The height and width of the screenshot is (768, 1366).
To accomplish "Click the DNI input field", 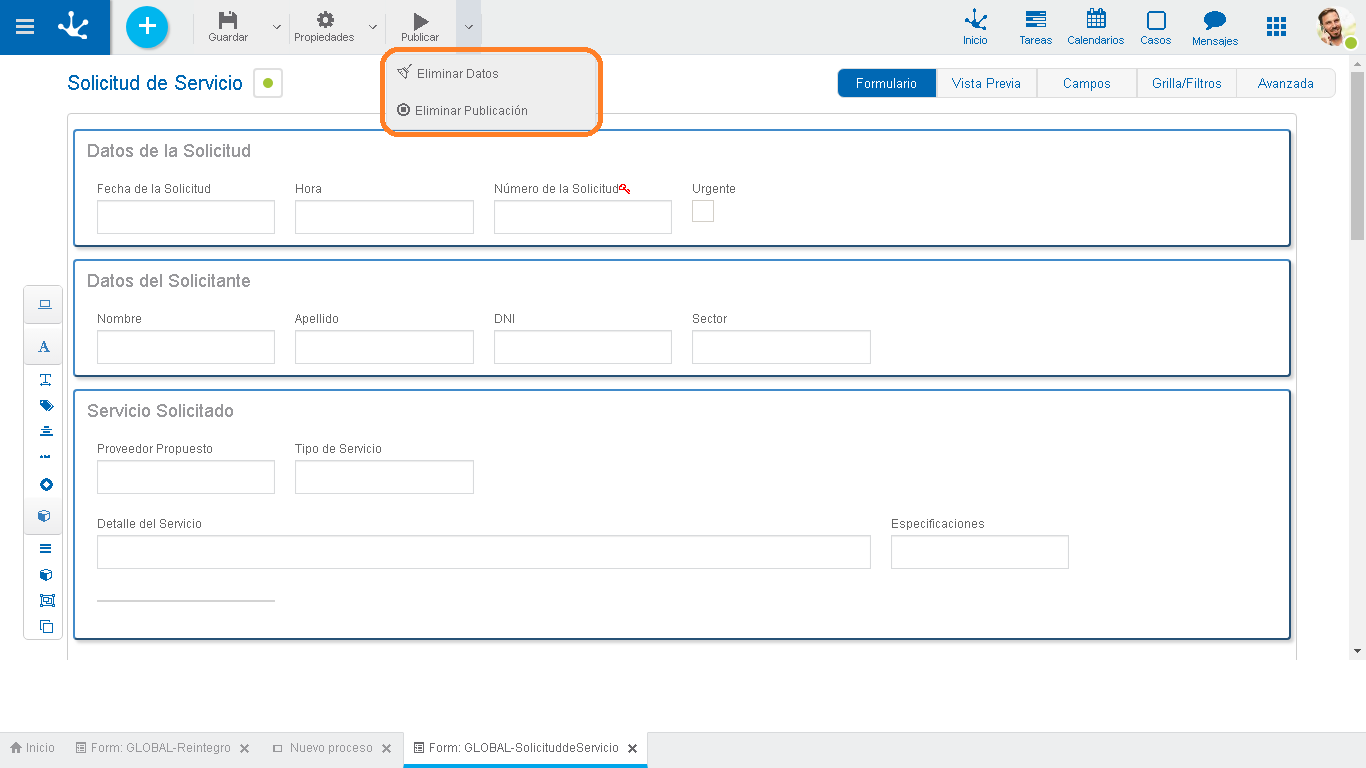I will [583, 347].
